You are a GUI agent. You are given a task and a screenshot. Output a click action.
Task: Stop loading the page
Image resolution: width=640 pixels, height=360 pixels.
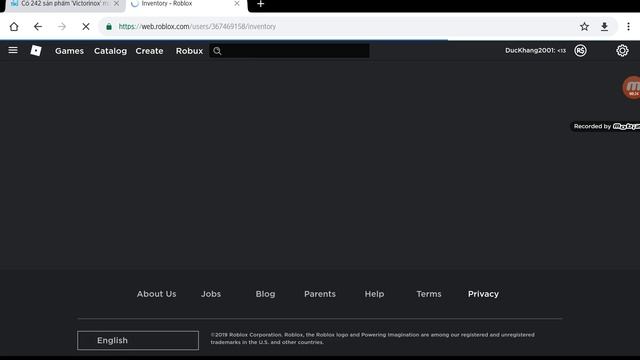[x=86, y=27]
